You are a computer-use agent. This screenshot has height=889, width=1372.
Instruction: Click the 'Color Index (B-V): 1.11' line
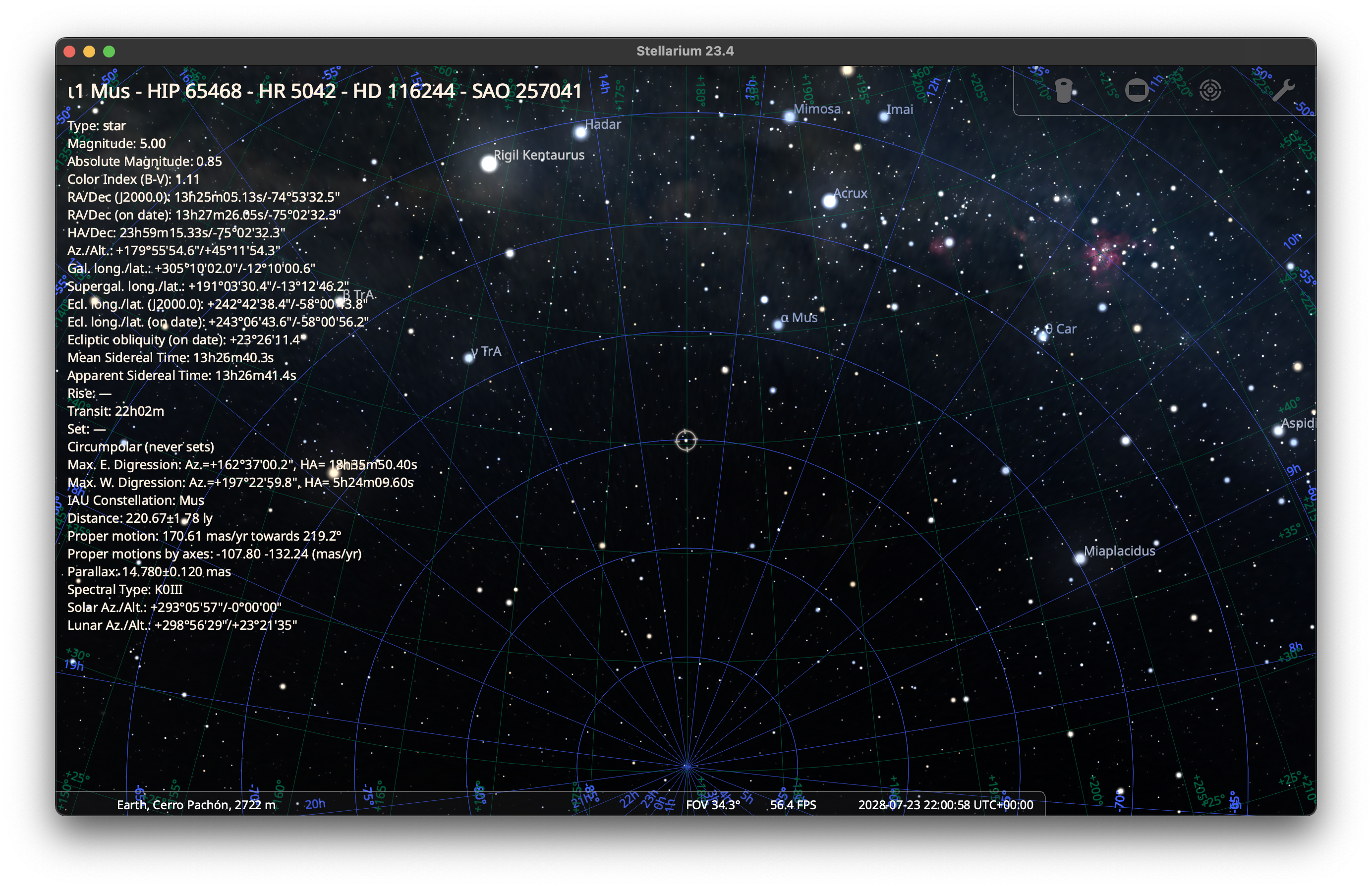pyautogui.click(x=133, y=179)
